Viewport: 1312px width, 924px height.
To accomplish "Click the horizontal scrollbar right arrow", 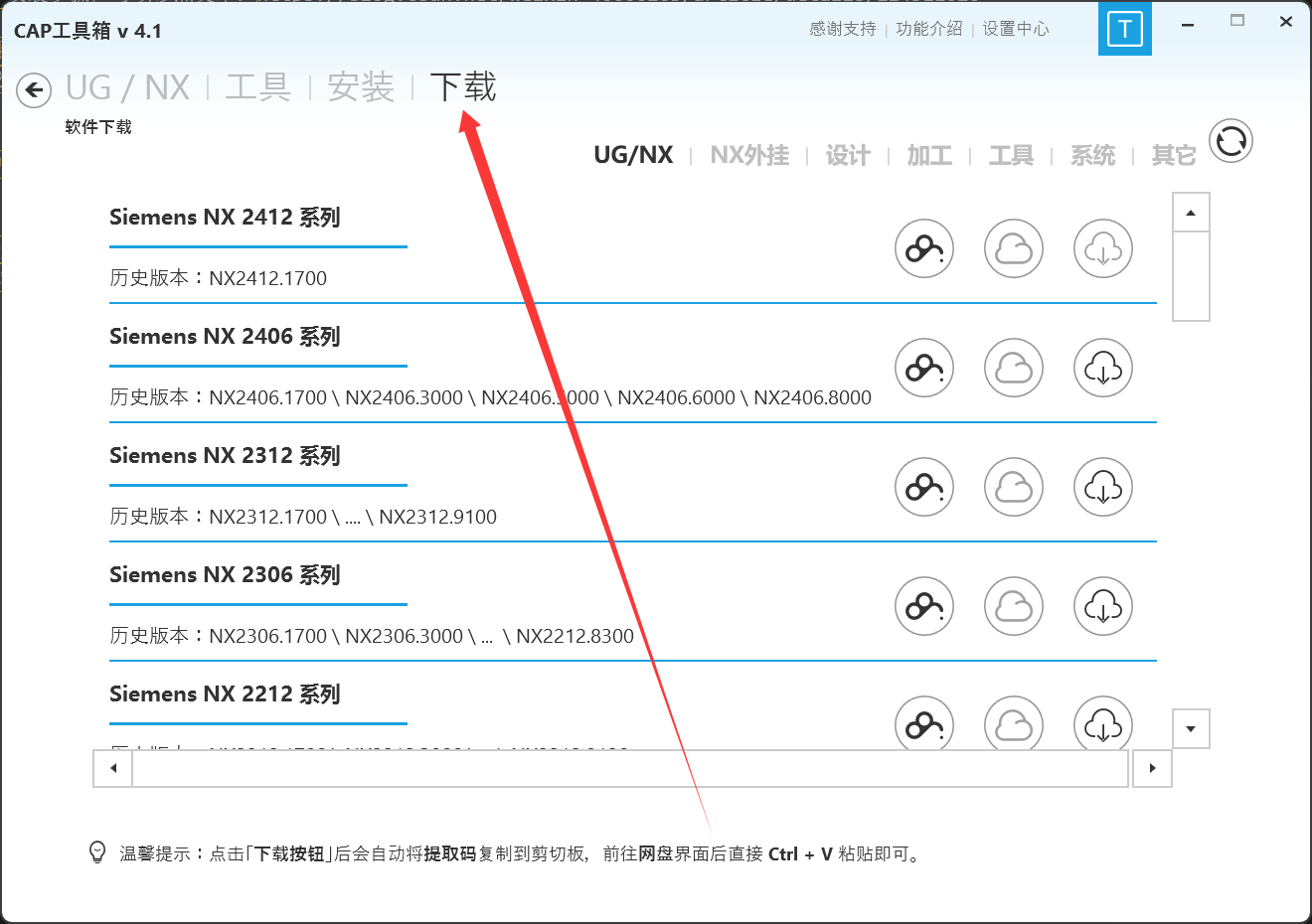I will (1152, 768).
